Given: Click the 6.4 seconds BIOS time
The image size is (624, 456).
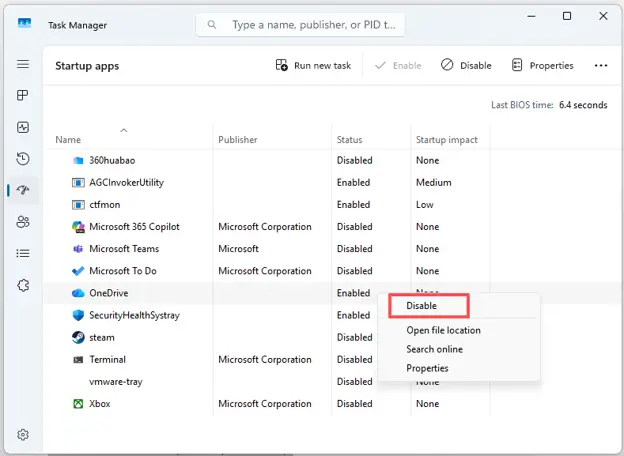Looking at the screenshot, I should (583, 105).
